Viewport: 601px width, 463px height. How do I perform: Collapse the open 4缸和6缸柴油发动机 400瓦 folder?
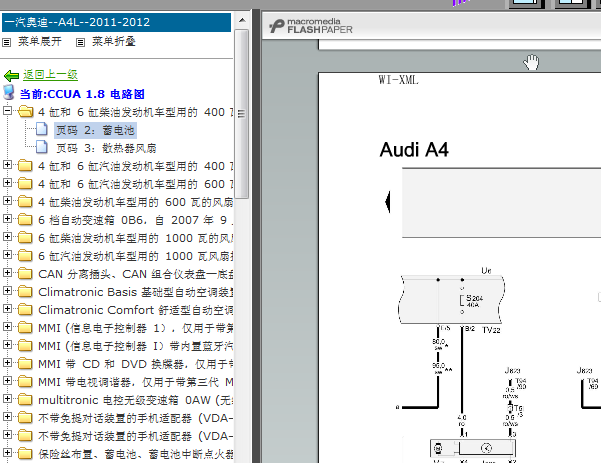point(7,111)
